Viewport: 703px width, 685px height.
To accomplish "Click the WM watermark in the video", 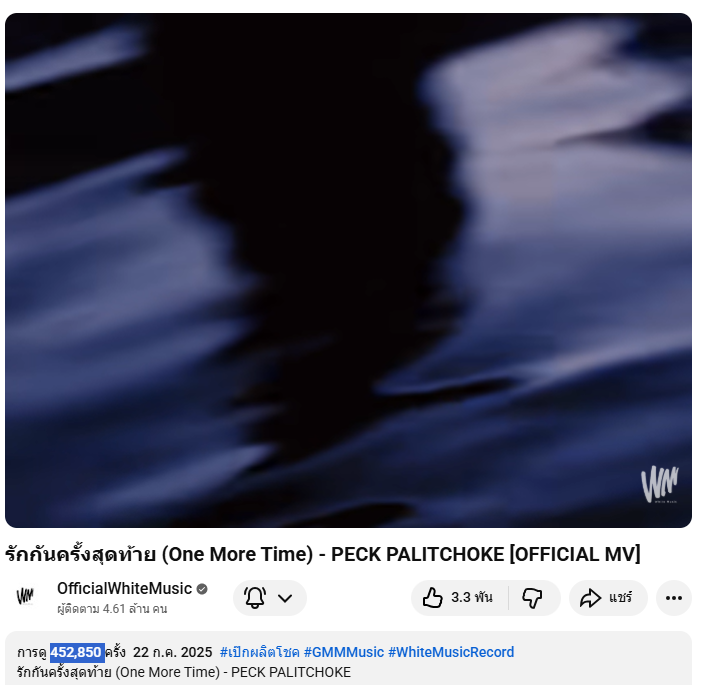I will [x=660, y=484].
